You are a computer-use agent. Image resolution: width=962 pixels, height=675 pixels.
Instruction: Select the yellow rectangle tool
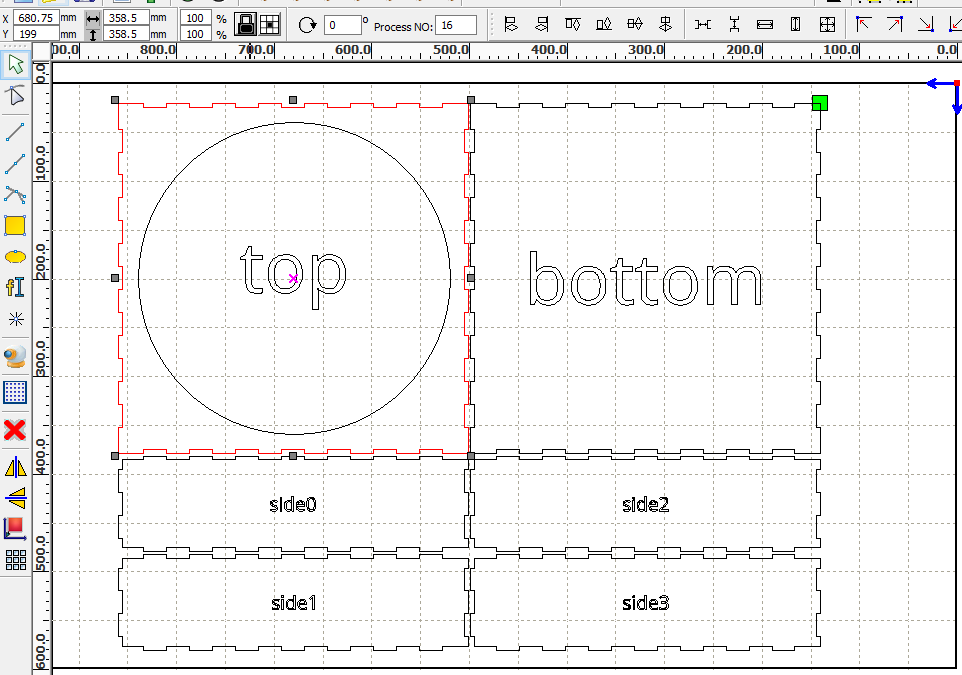click(15, 225)
